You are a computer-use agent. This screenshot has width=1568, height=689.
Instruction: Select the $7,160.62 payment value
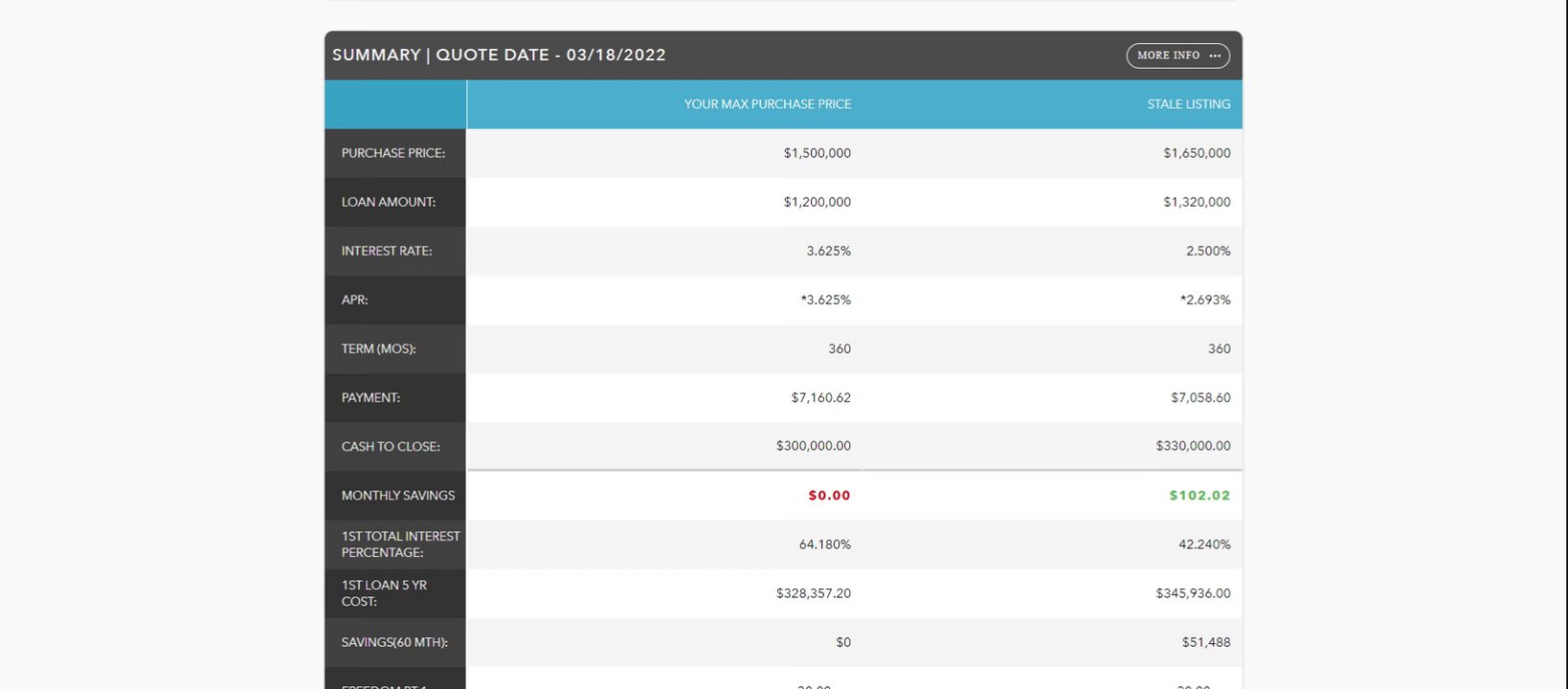[820, 398]
